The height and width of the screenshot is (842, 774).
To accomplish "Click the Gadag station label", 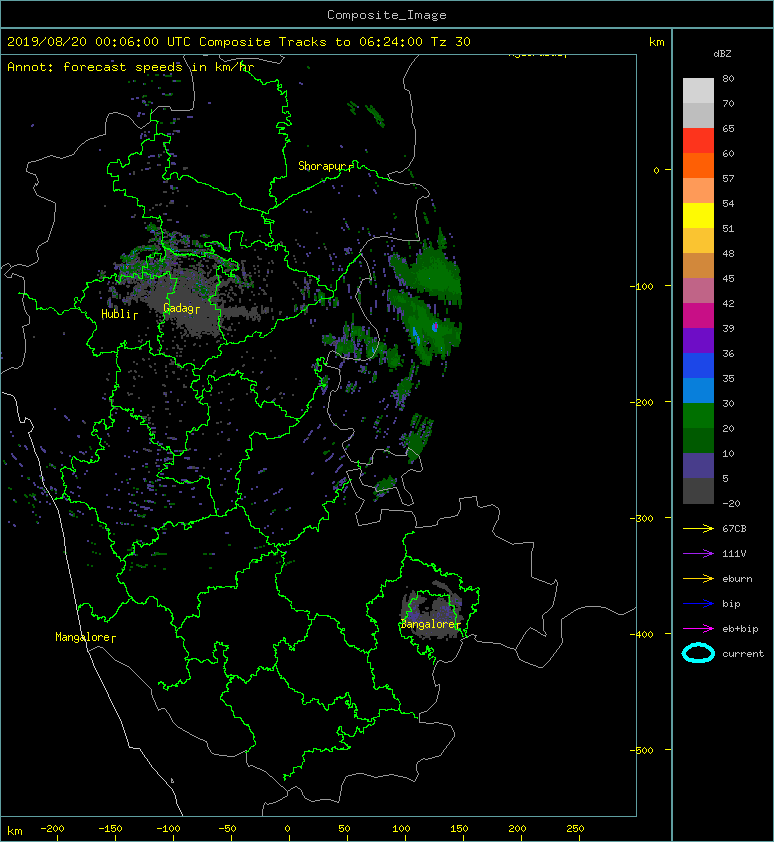I will [x=182, y=308].
